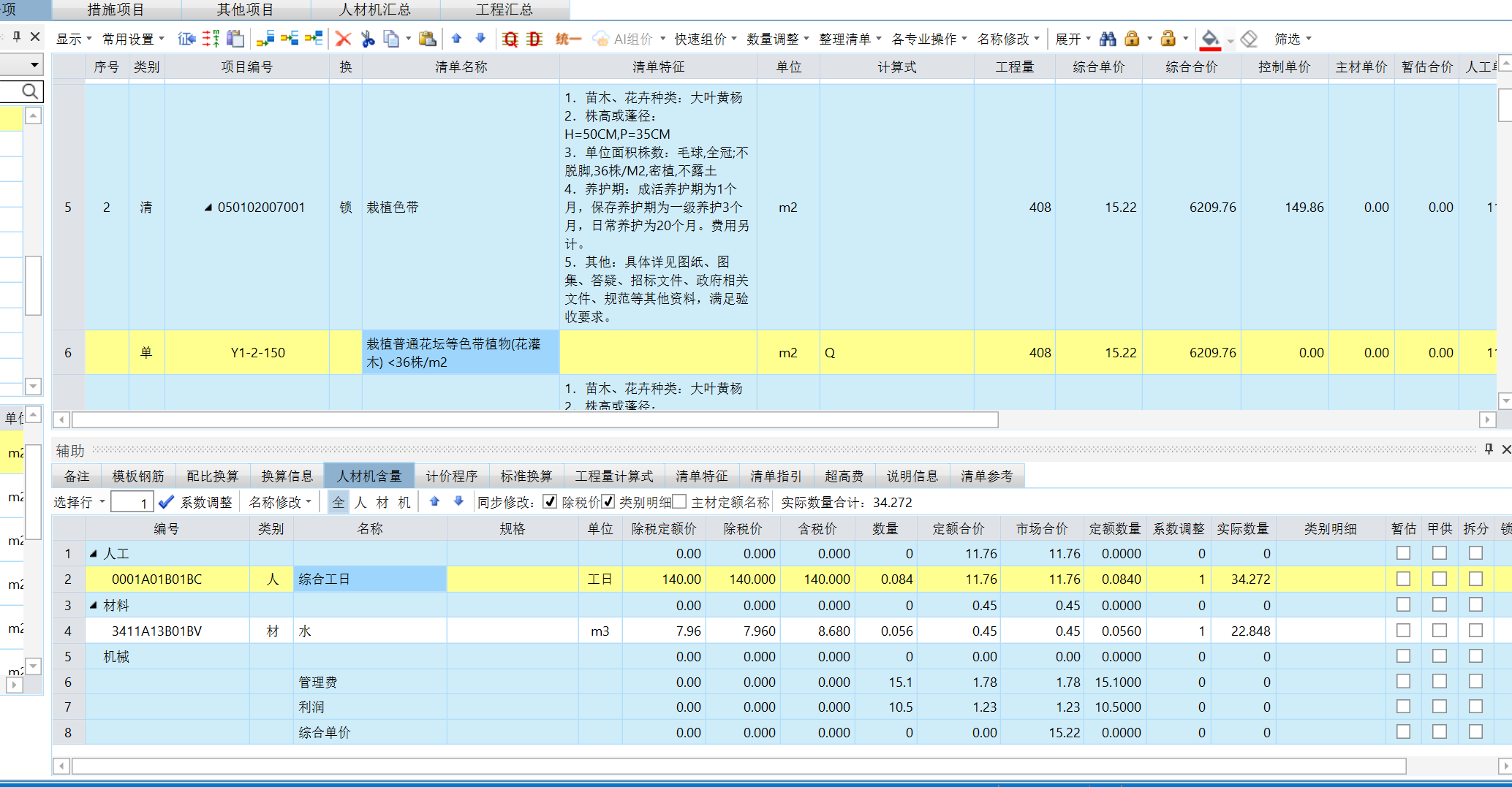This screenshot has width=1512, height=787.
Task: Open the 各专业操作 dropdown
Action: 929,39
